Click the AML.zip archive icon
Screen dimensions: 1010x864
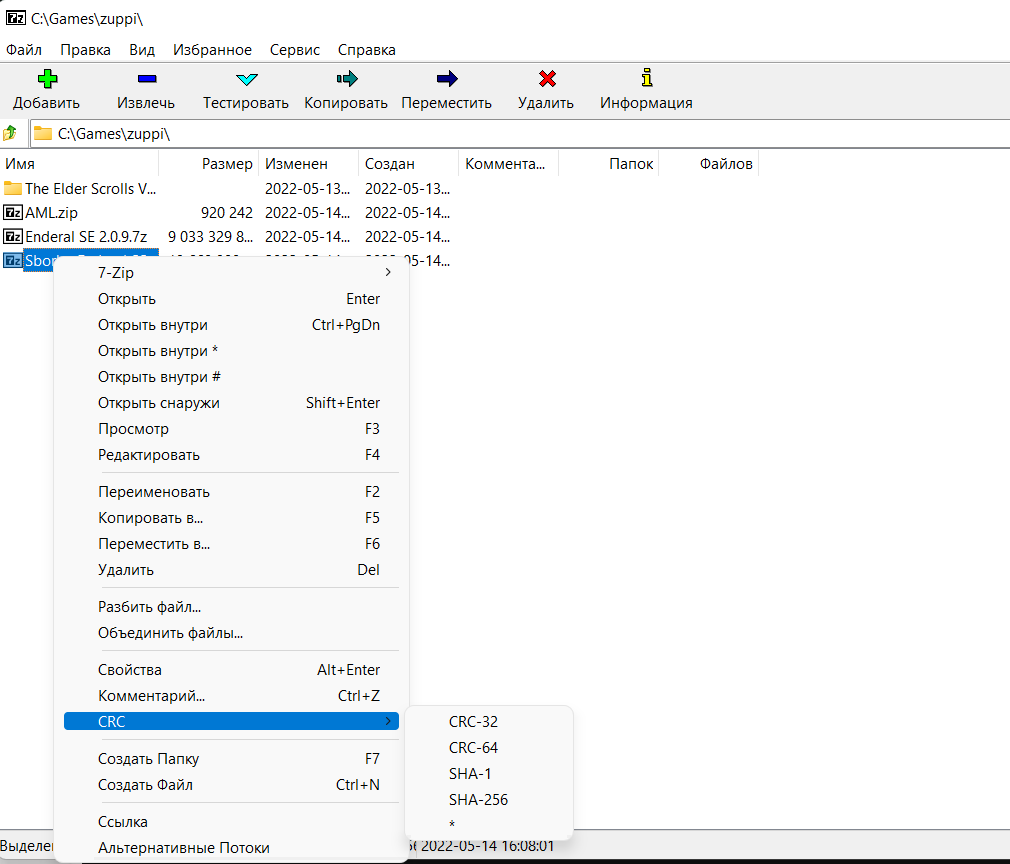(x=13, y=213)
